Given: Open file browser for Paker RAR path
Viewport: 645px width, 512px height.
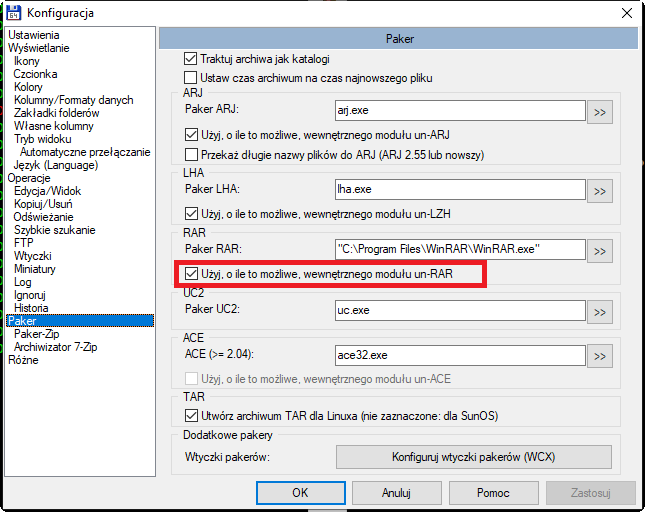Looking at the screenshot, I should (x=599, y=251).
